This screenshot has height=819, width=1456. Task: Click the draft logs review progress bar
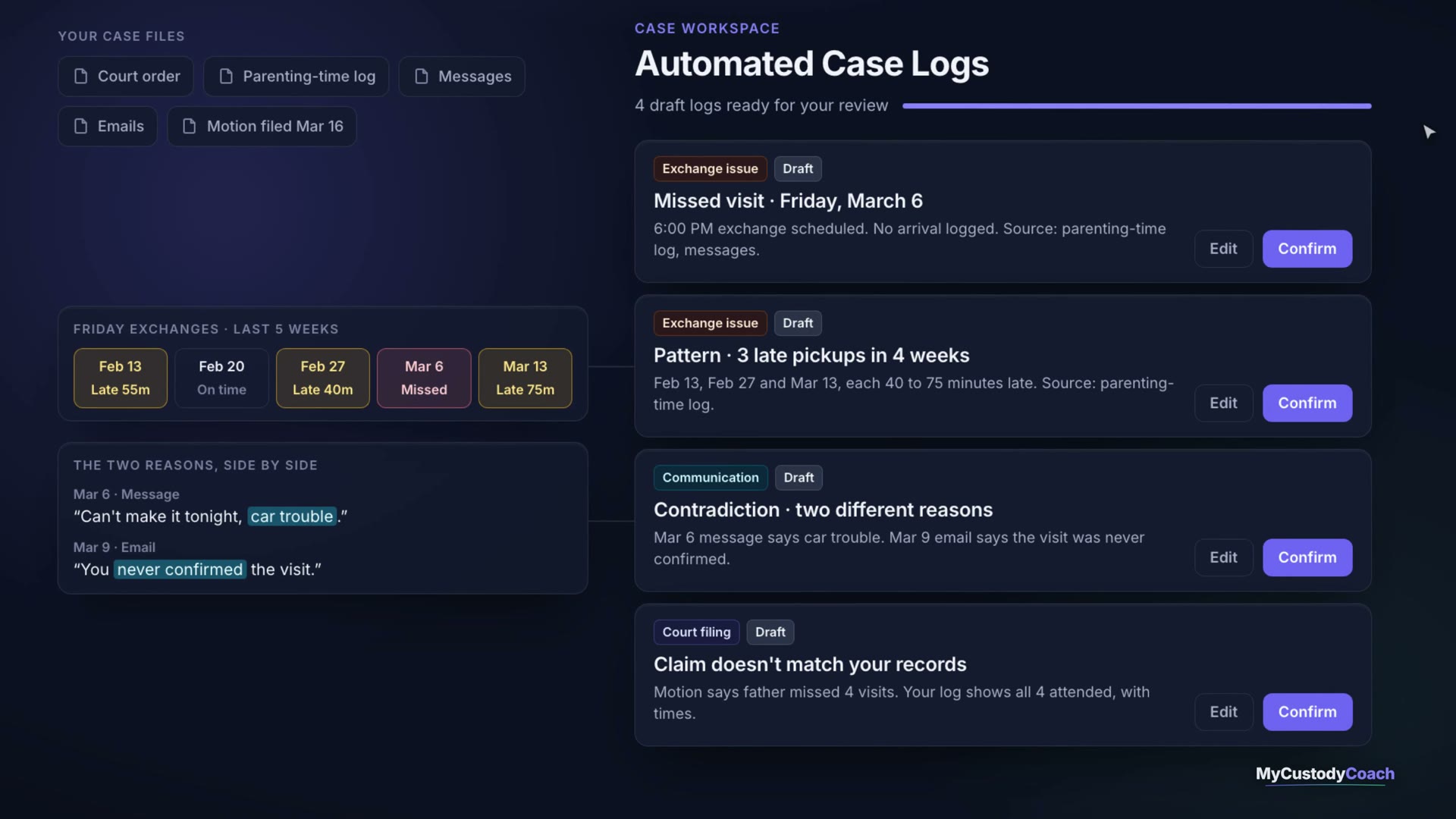pos(1137,106)
